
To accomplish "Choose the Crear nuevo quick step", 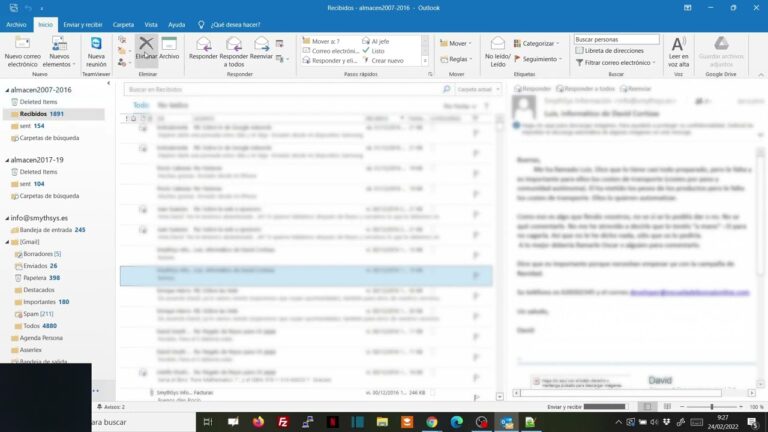I will [x=383, y=61].
